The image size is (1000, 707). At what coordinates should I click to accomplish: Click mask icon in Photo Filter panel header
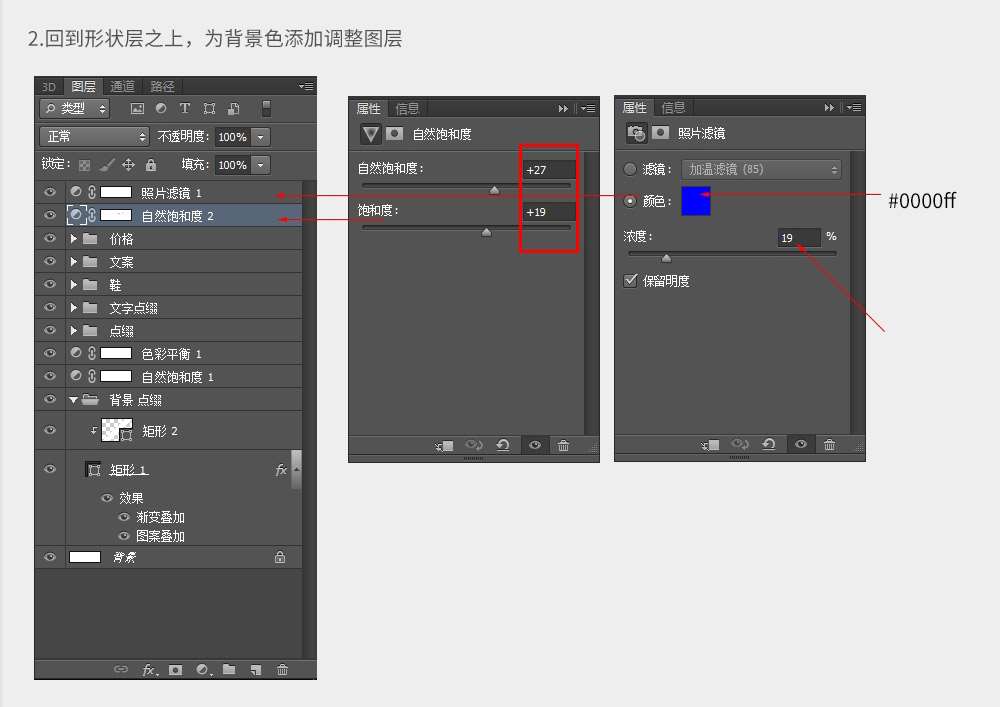pyautogui.click(x=661, y=132)
